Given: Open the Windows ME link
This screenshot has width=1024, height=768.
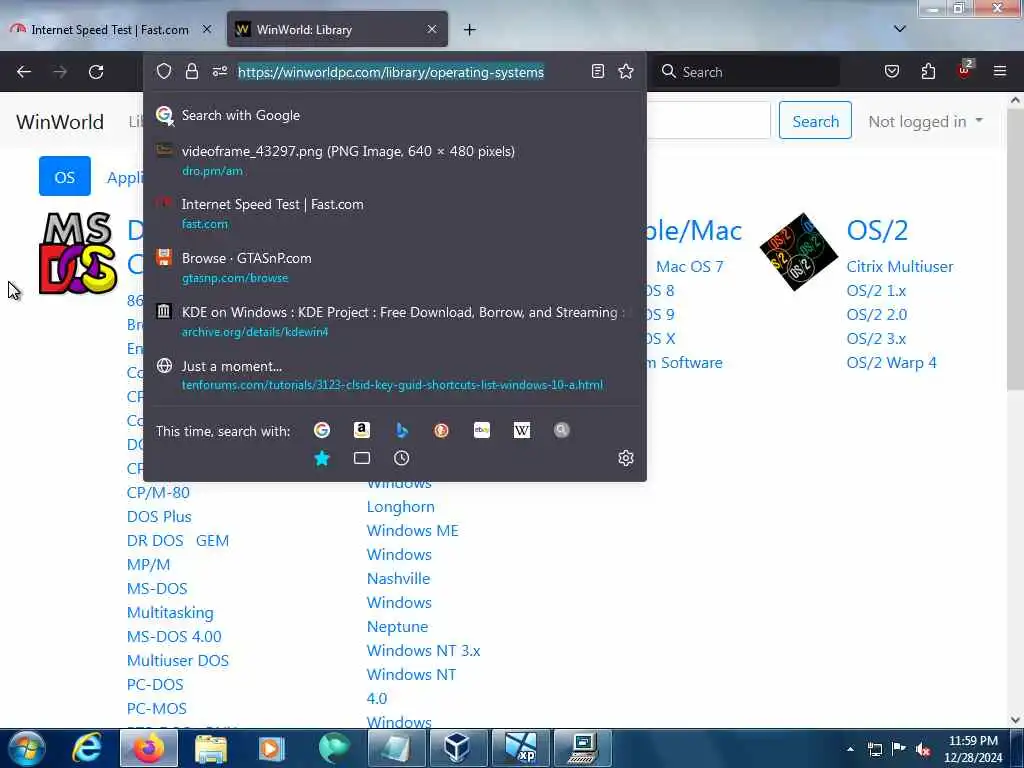Looking at the screenshot, I should pyautogui.click(x=413, y=530).
